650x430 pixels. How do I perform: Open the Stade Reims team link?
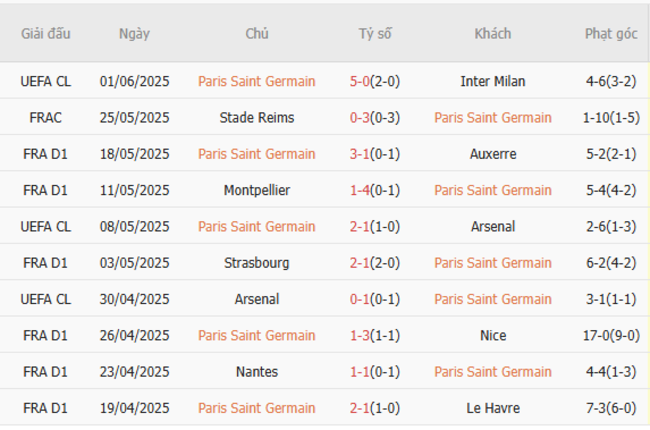click(257, 118)
